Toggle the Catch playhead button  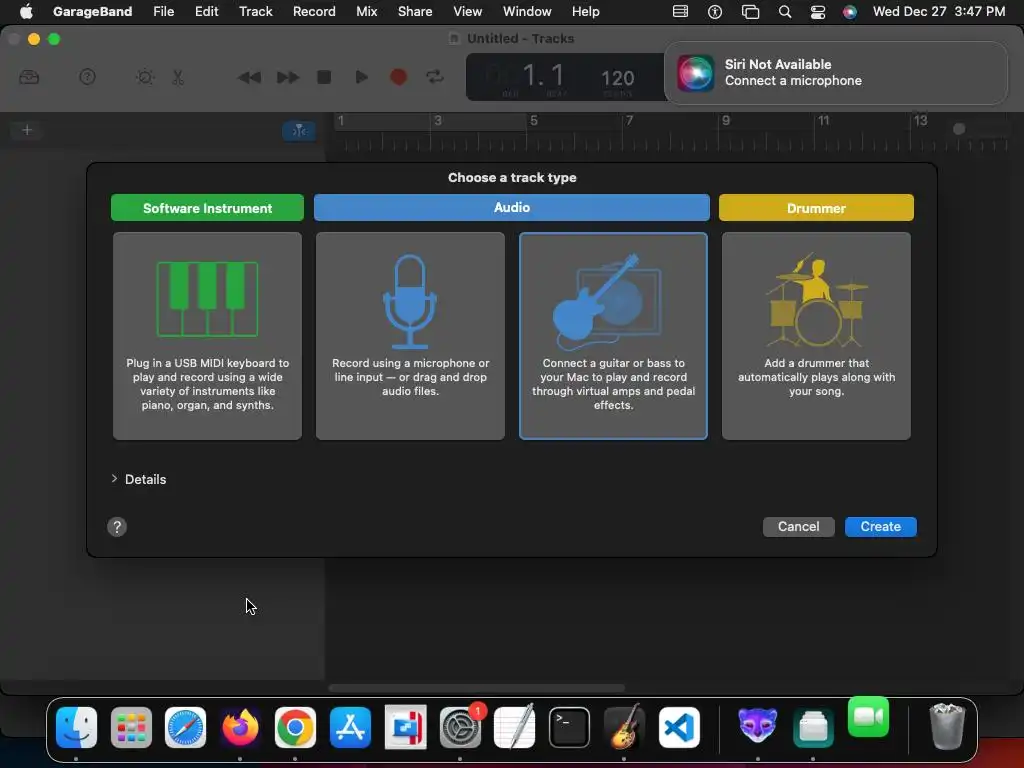coord(299,131)
